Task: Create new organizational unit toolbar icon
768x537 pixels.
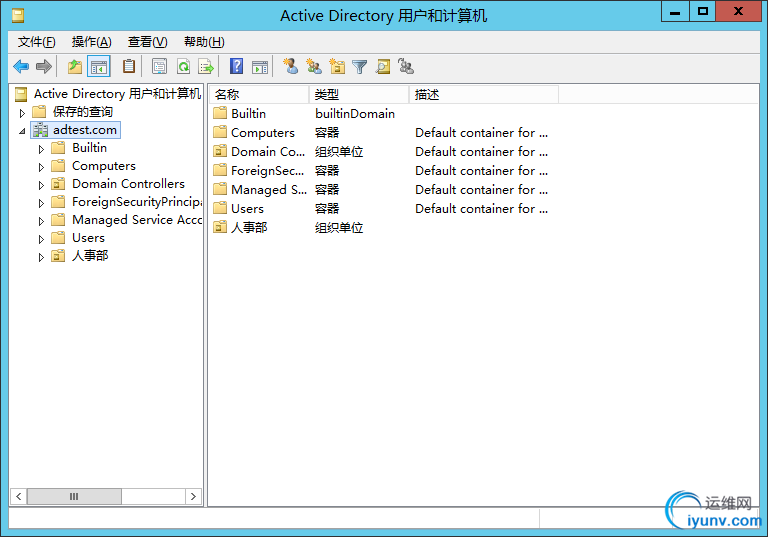Action: [337, 66]
